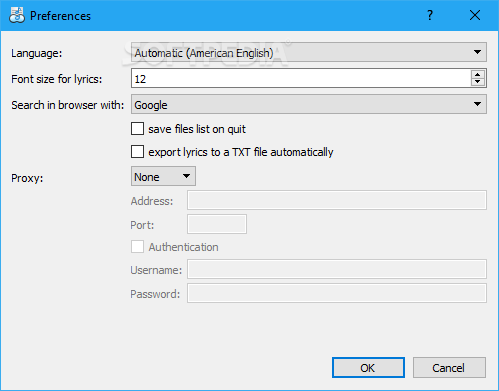
Task: Click the search engine dropdown arrow
Action: [477, 104]
